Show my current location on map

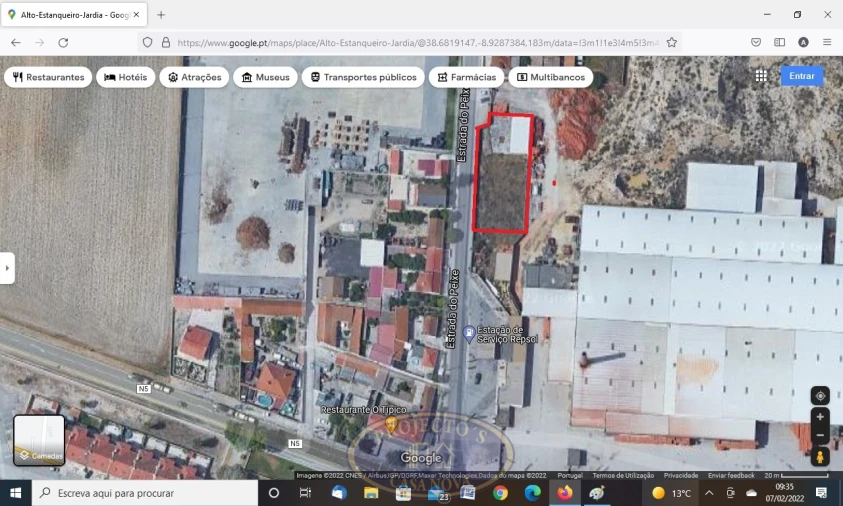pos(820,396)
